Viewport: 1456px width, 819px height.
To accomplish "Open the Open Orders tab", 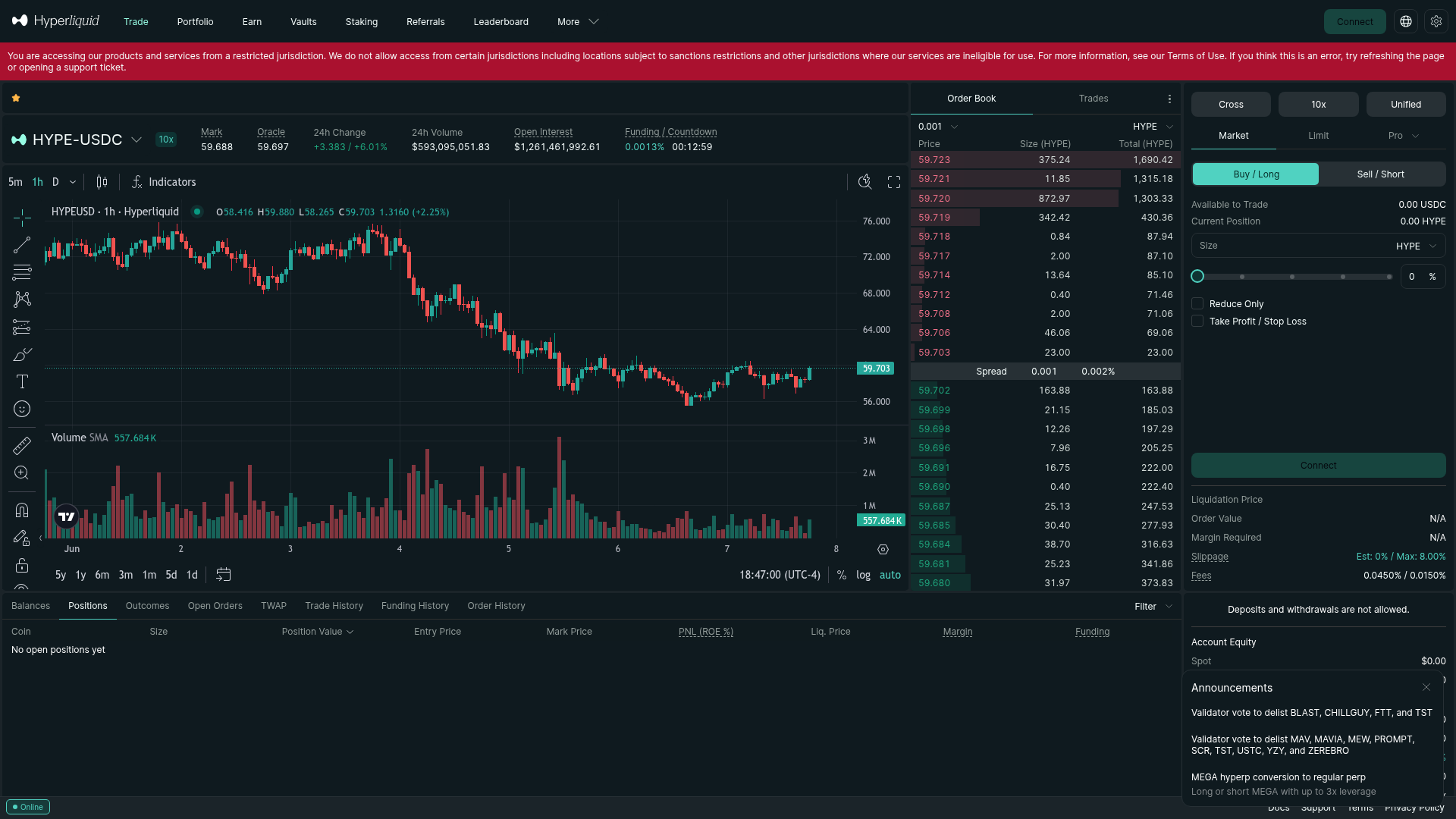I will 215,606.
